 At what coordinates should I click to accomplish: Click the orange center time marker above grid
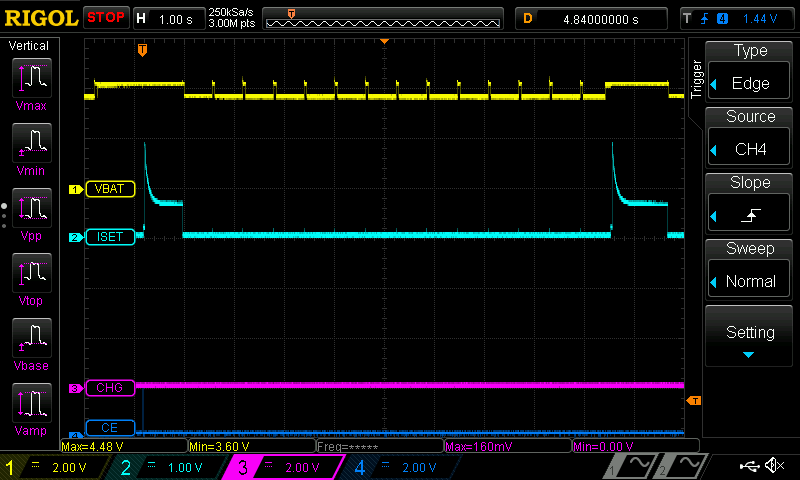pyautogui.click(x=385, y=41)
